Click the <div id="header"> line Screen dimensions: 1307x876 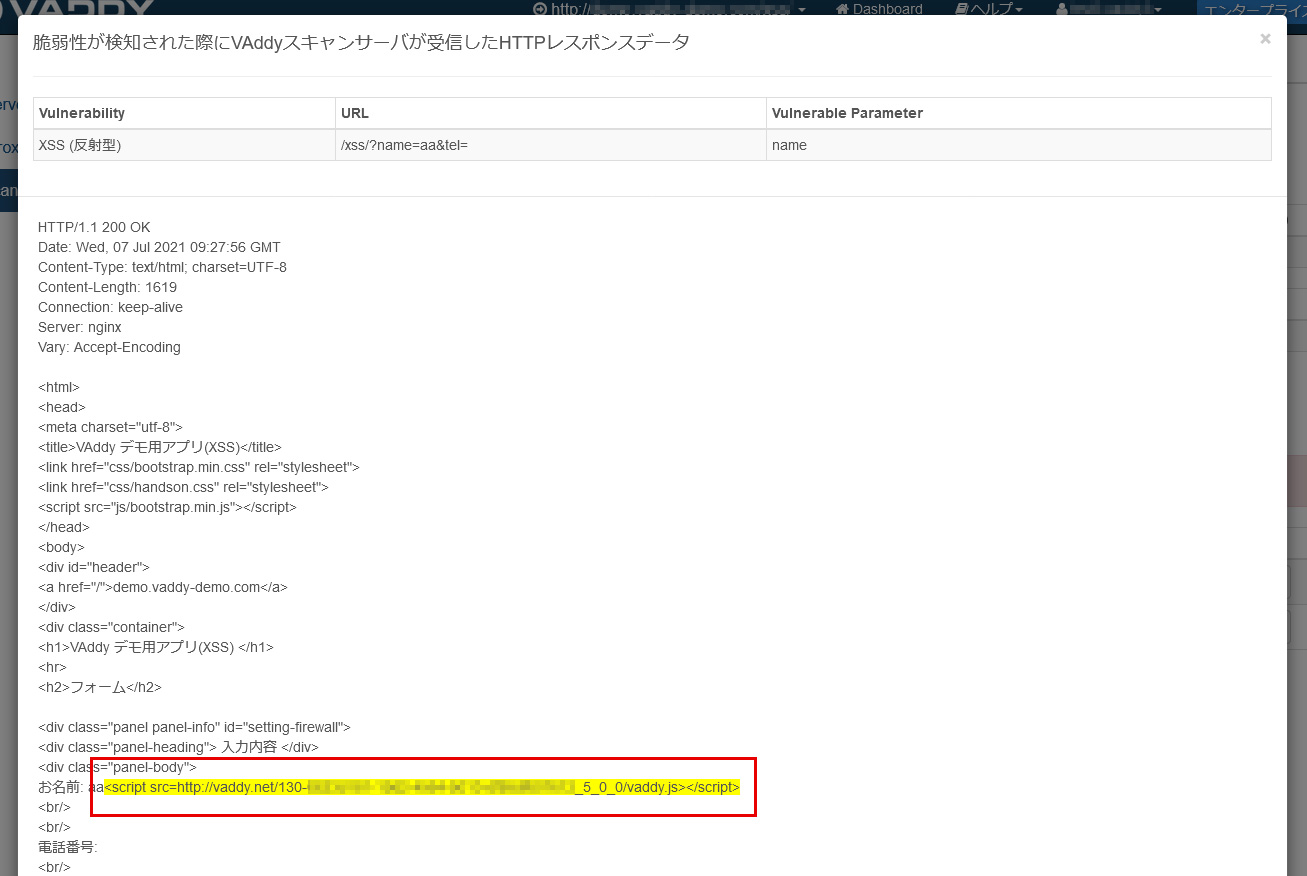[94, 567]
